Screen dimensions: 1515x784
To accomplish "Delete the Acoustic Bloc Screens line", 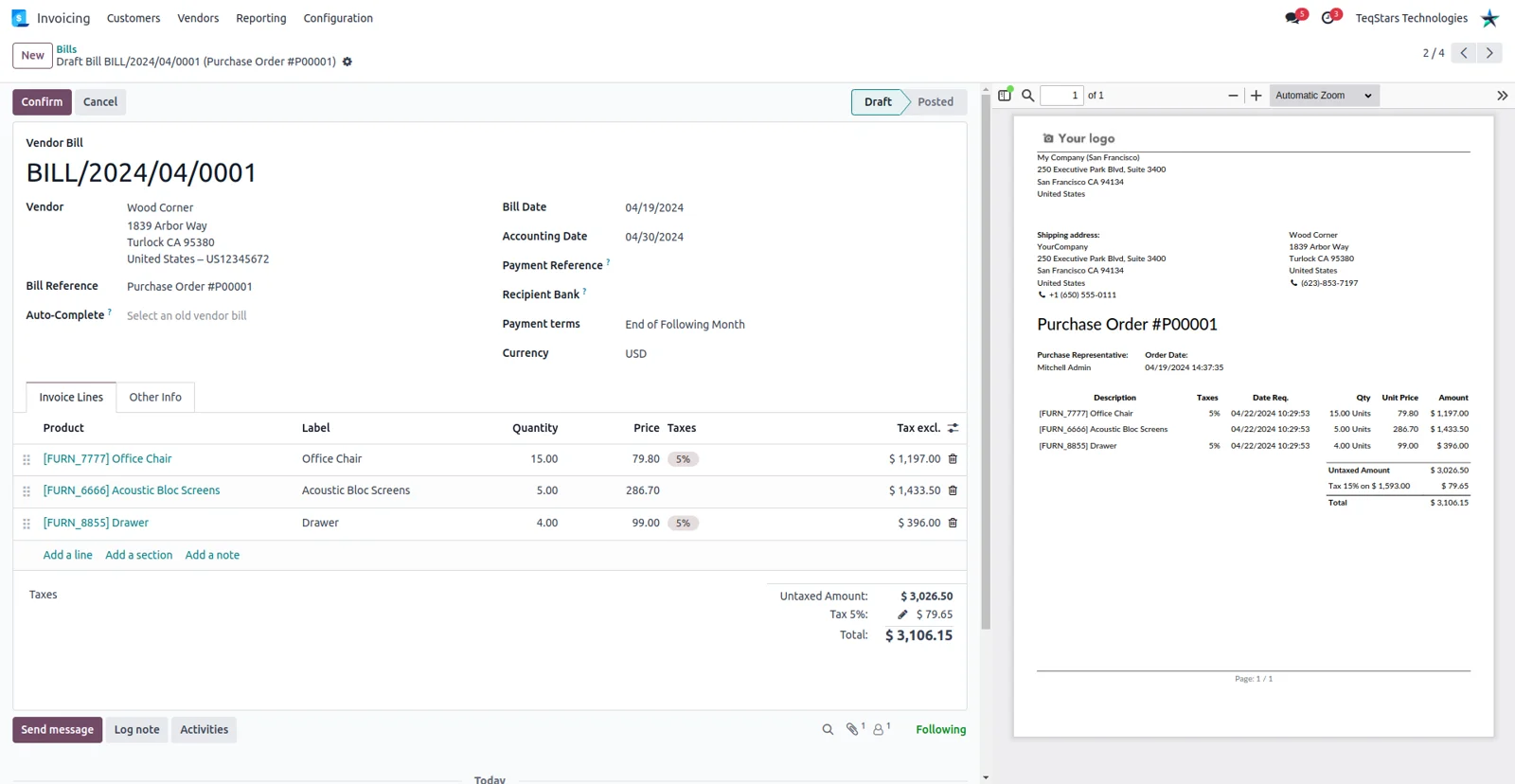I will click(953, 490).
